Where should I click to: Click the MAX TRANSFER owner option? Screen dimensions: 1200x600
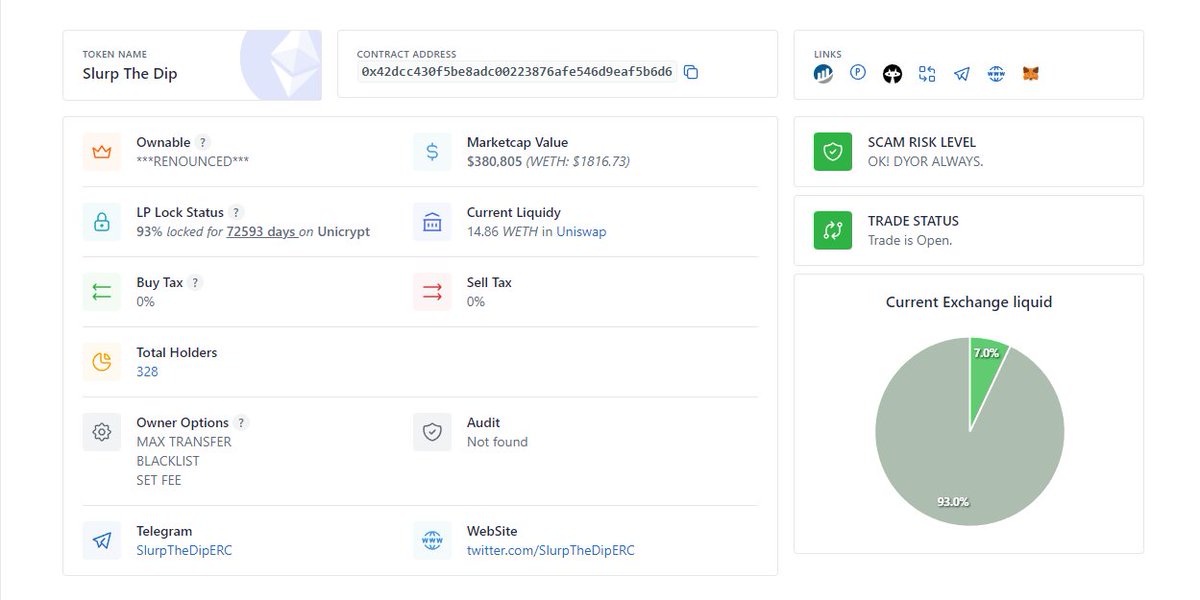[184, 441]
